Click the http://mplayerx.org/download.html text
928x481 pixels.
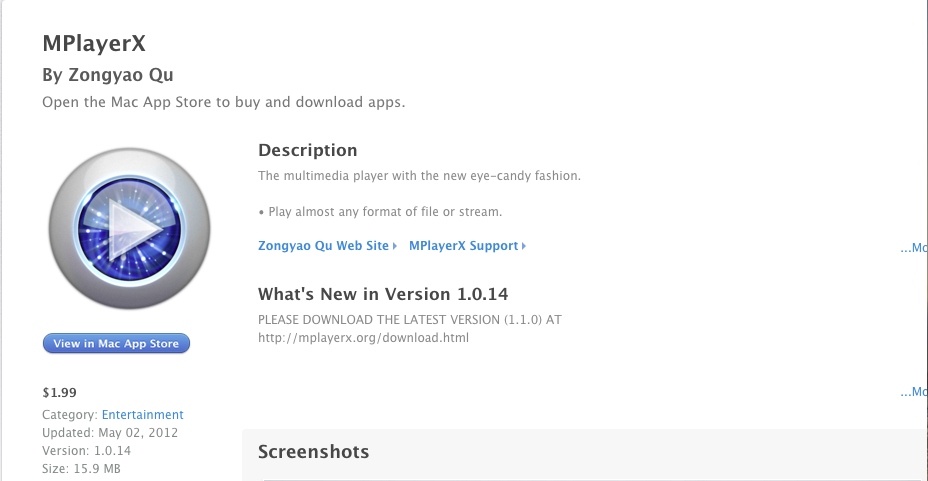click(x=363, y=338)
